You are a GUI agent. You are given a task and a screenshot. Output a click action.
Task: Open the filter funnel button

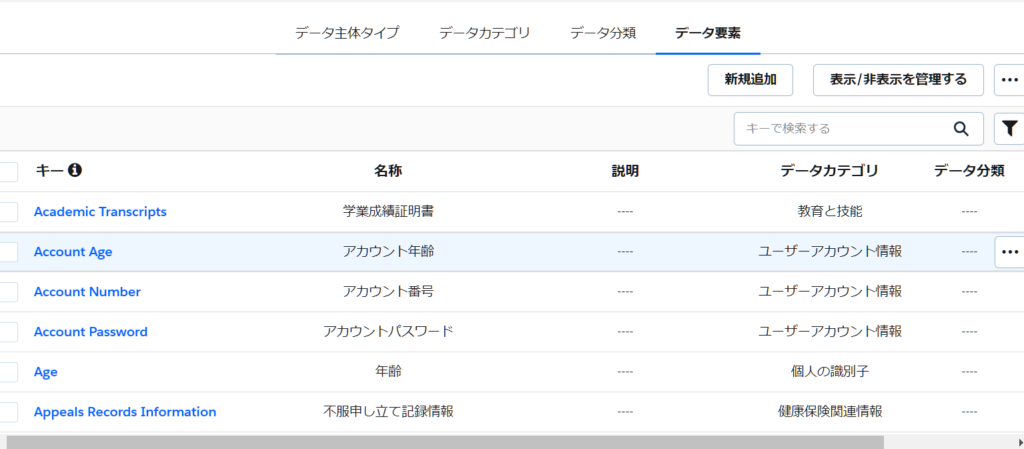pos(1010,129)
